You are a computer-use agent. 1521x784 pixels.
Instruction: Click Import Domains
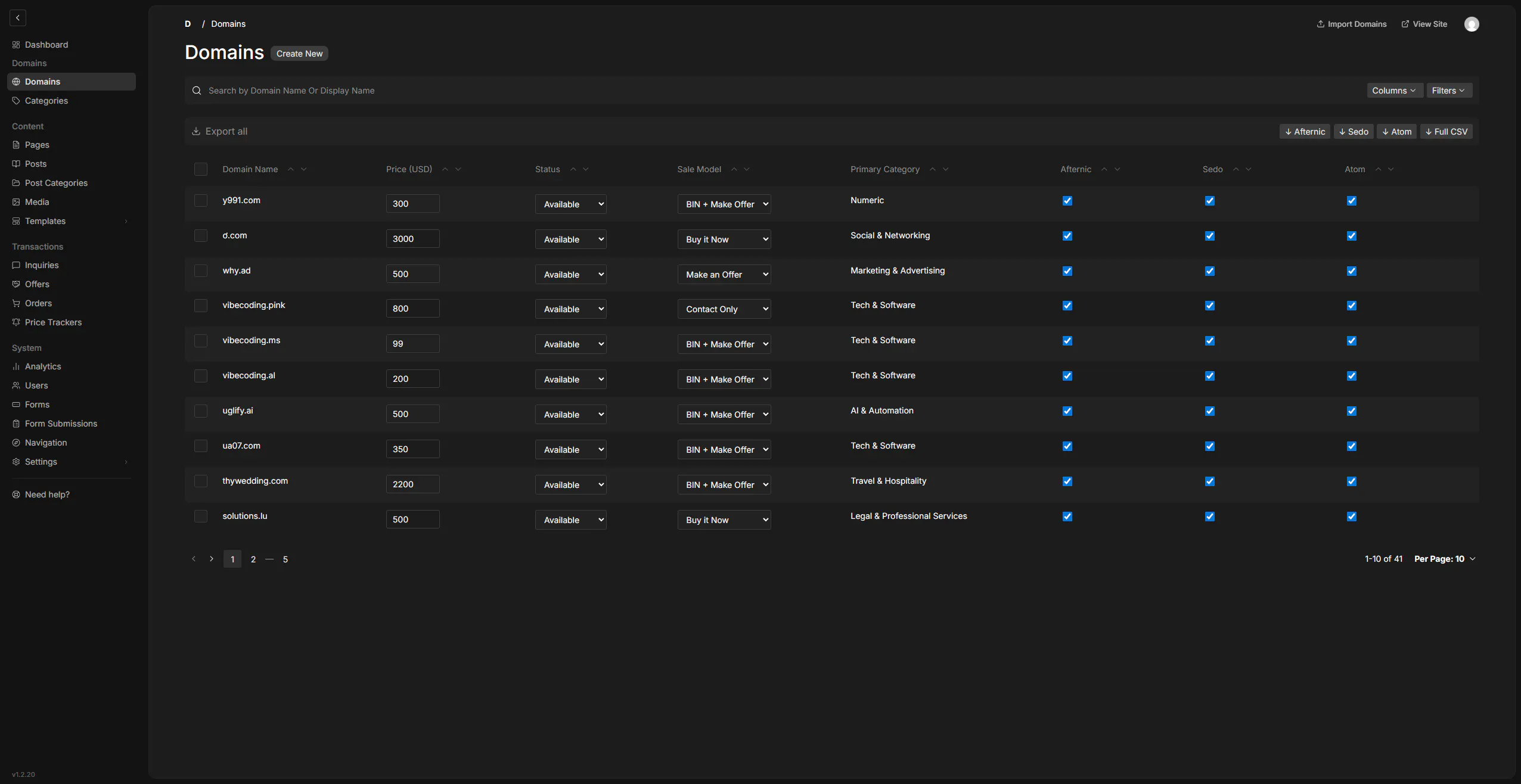coord(1352,24)
